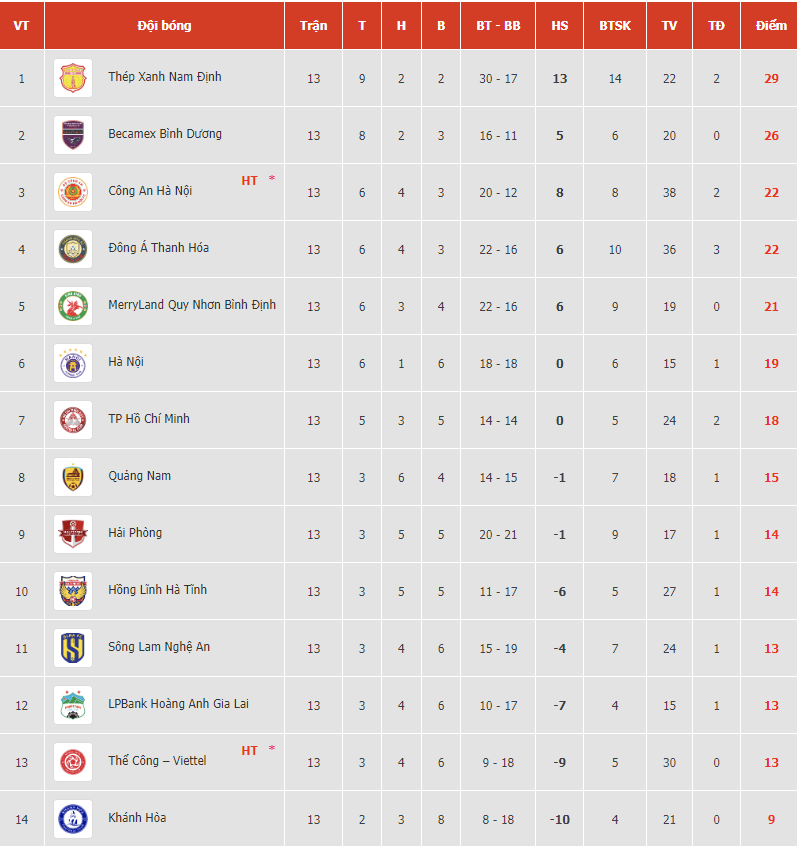The image size is (797, 846).
Task: Click the Điểm column header
Action: [x=771, y=25]
